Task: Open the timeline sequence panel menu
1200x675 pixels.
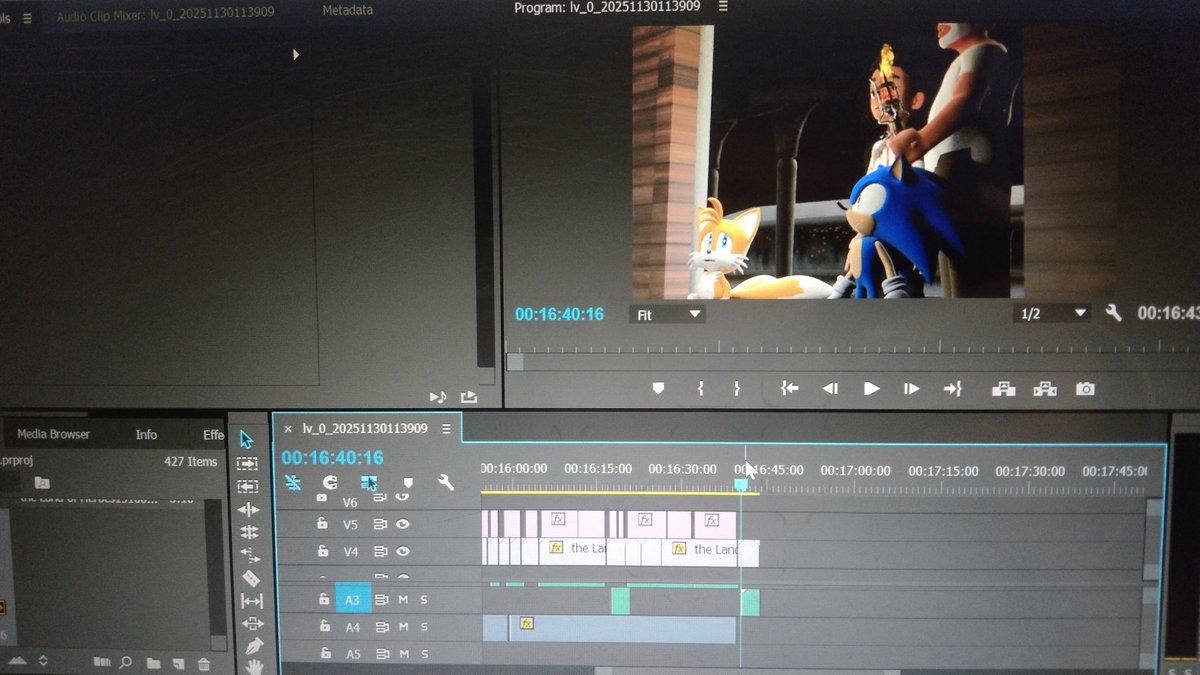Action: click(x=447, y=428)
